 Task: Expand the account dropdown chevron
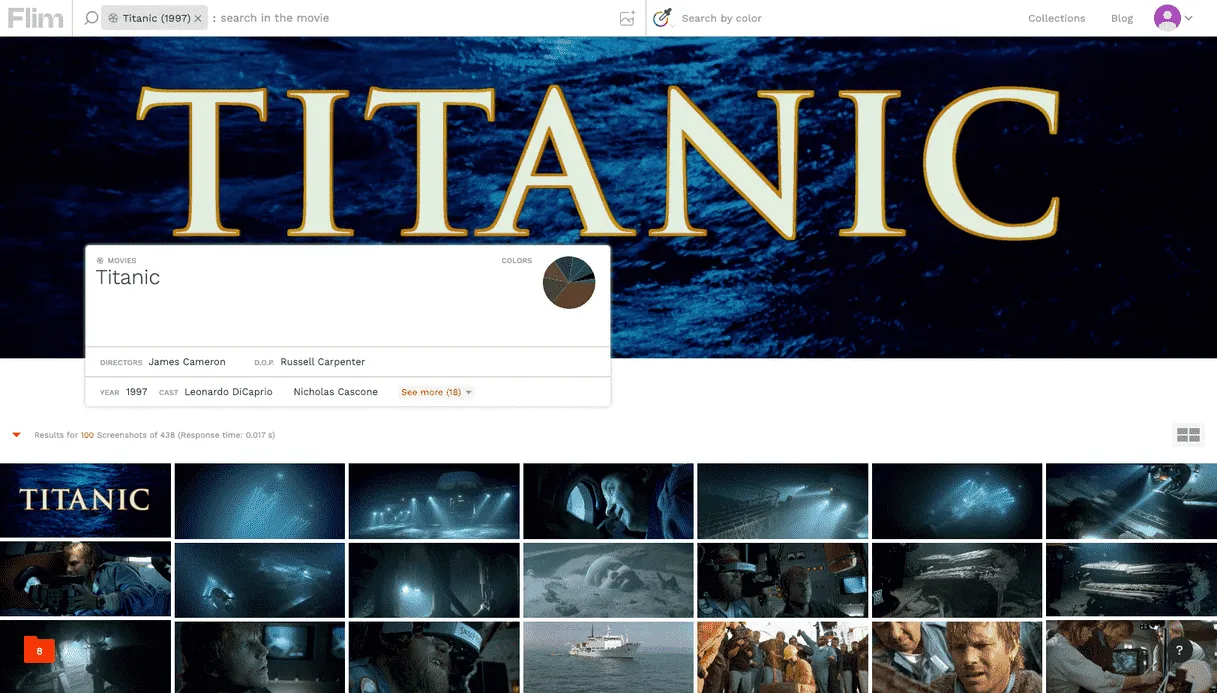pos(1189,18)
